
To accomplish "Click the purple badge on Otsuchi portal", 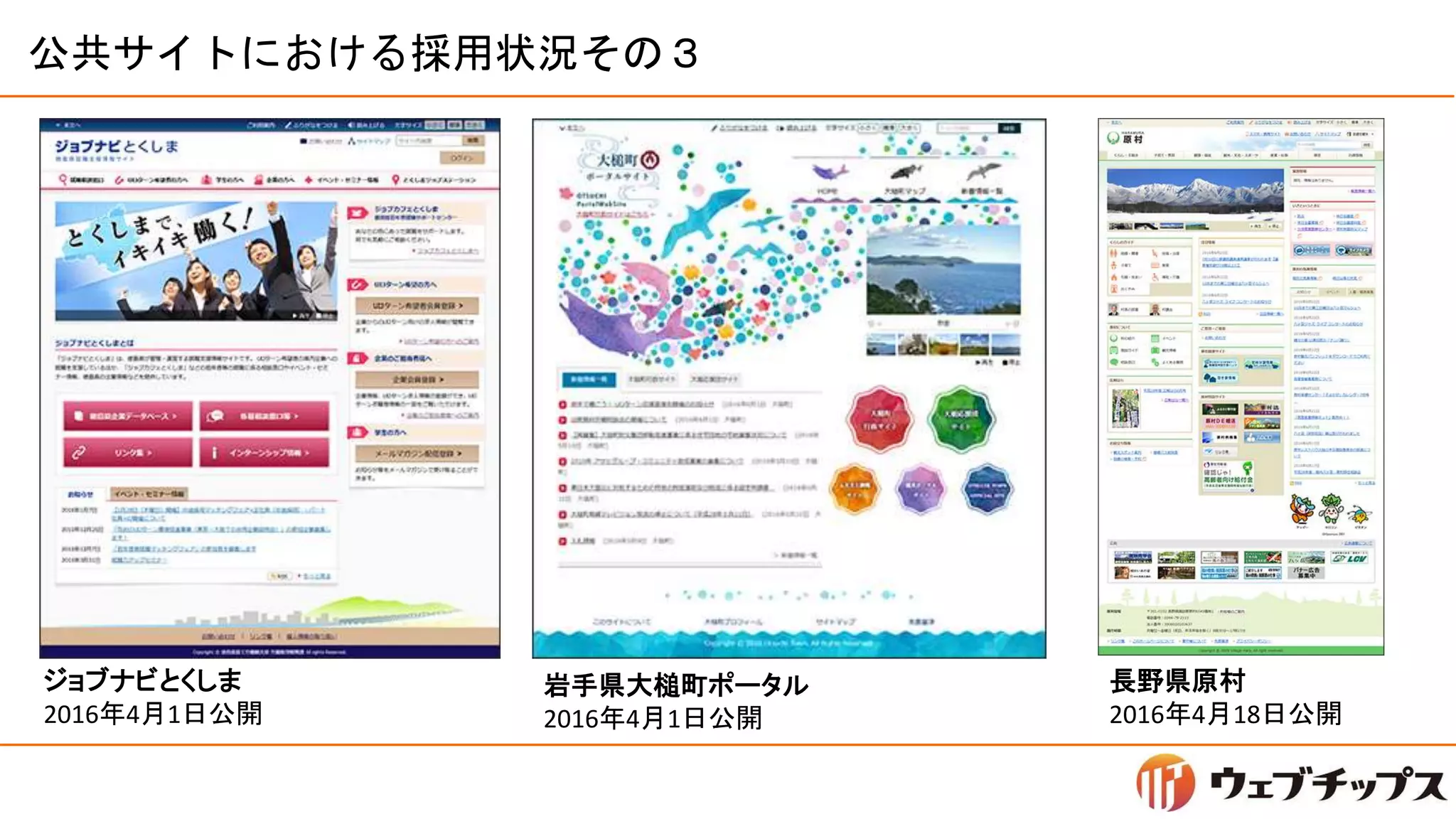I will pyautogui.click(x=920, y=488).
